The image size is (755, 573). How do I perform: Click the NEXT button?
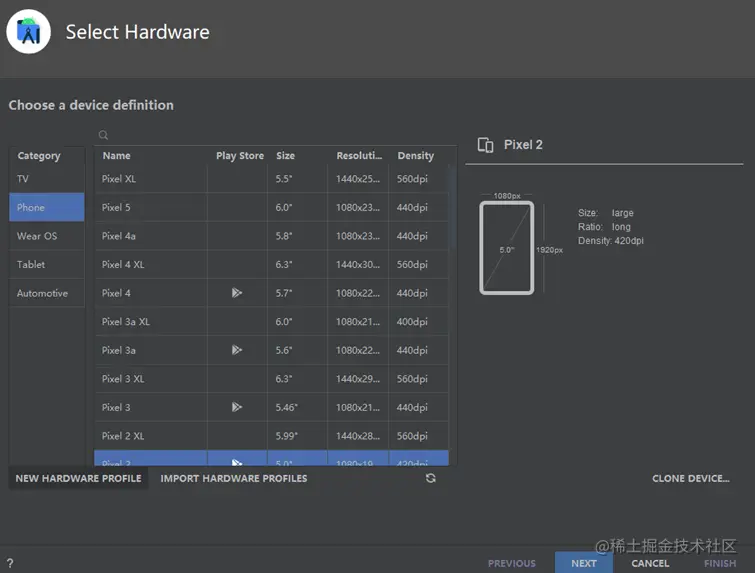click(x=584, y=562)
